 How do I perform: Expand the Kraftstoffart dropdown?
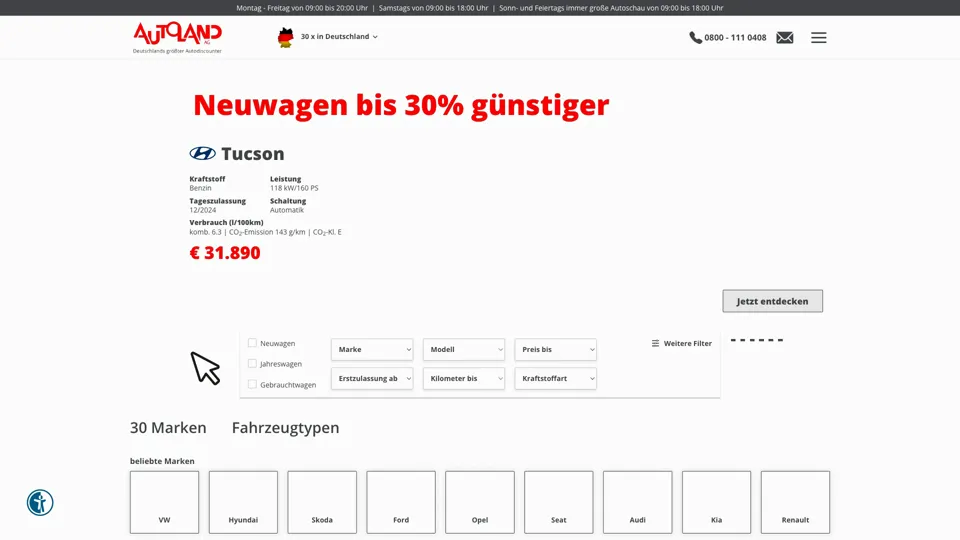pyautogui.click(x=556, y=378)
